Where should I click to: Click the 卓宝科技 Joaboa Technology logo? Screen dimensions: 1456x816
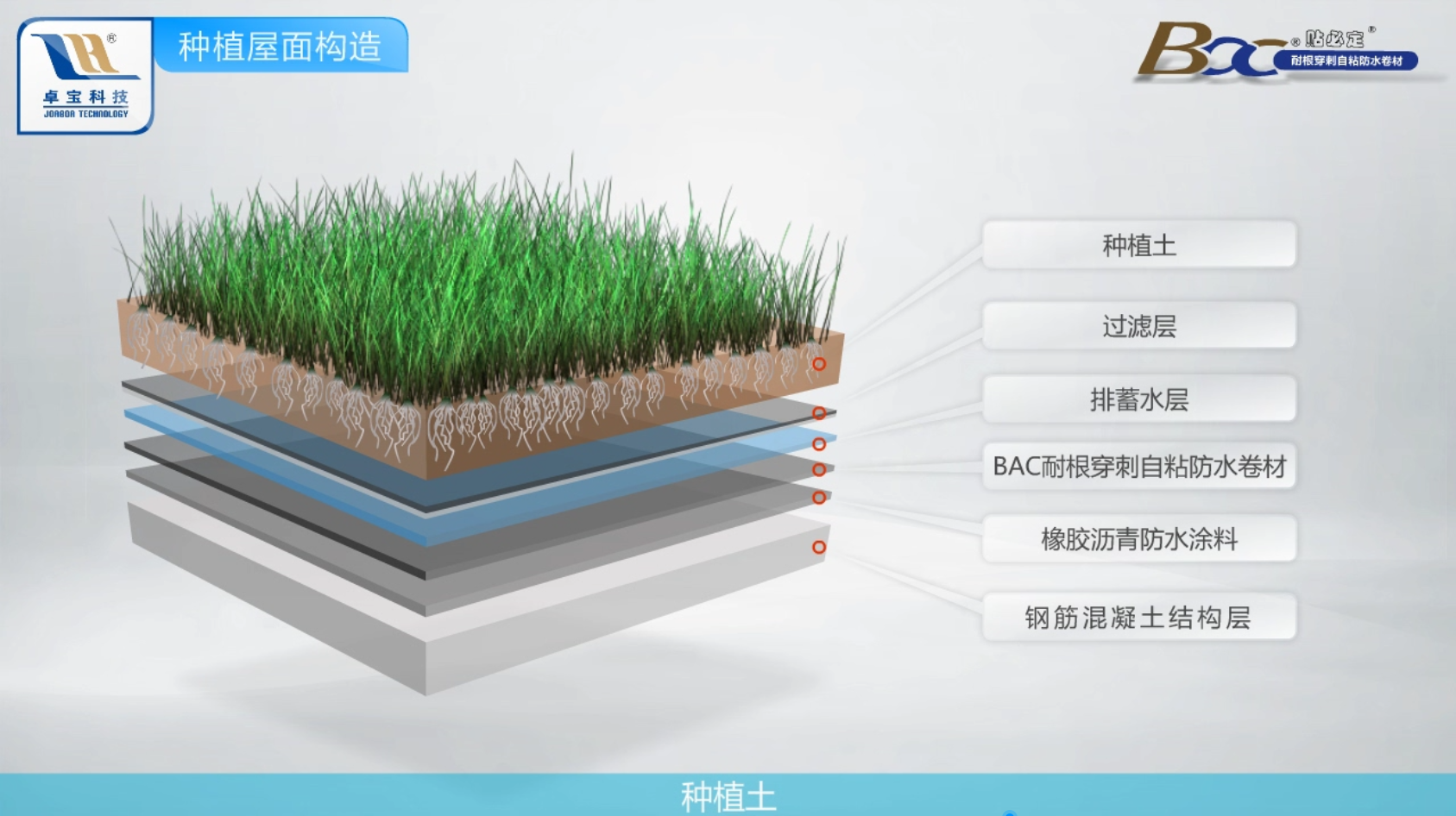(x=85, y=76)
